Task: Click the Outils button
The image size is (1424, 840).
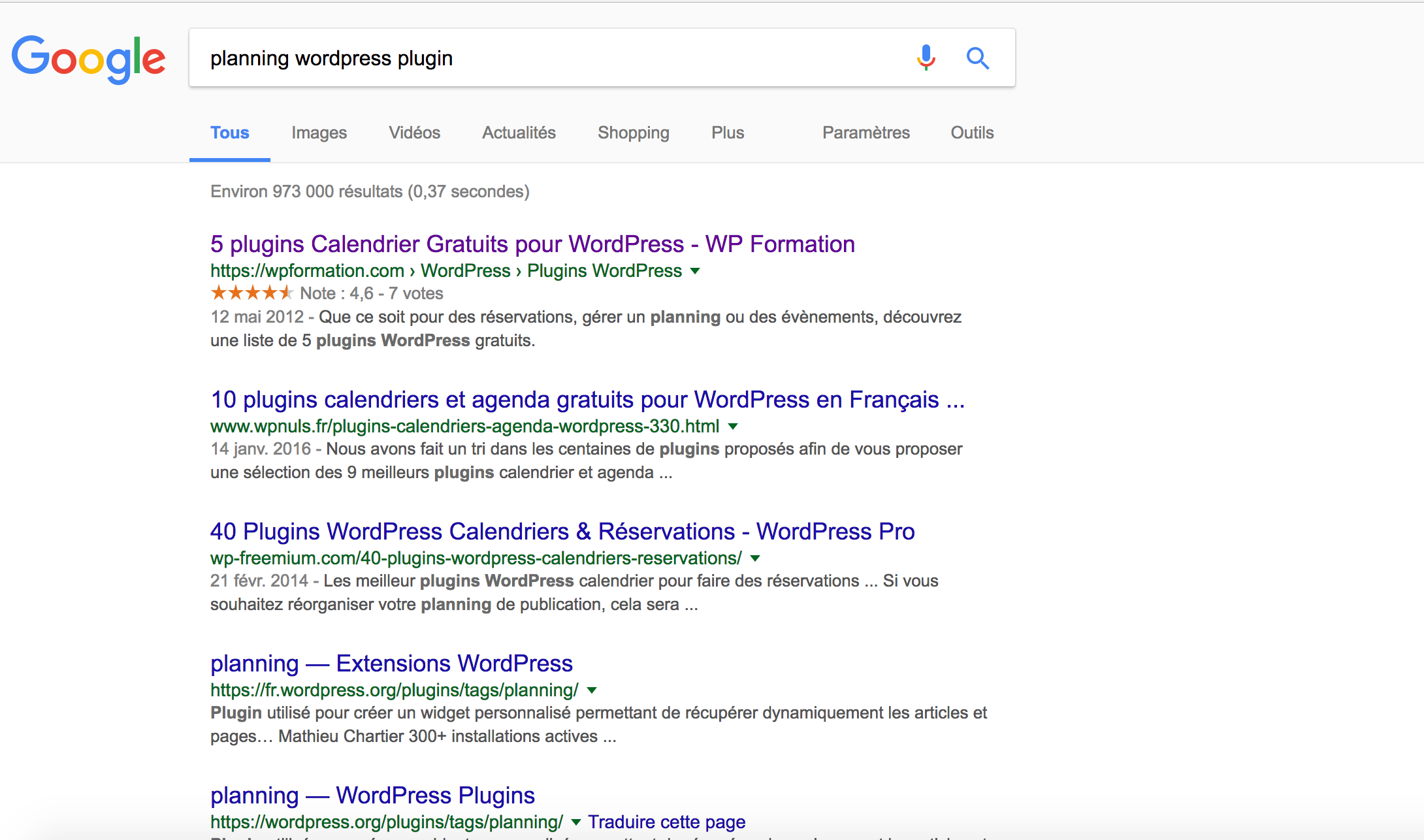Action: click(972, 133)
